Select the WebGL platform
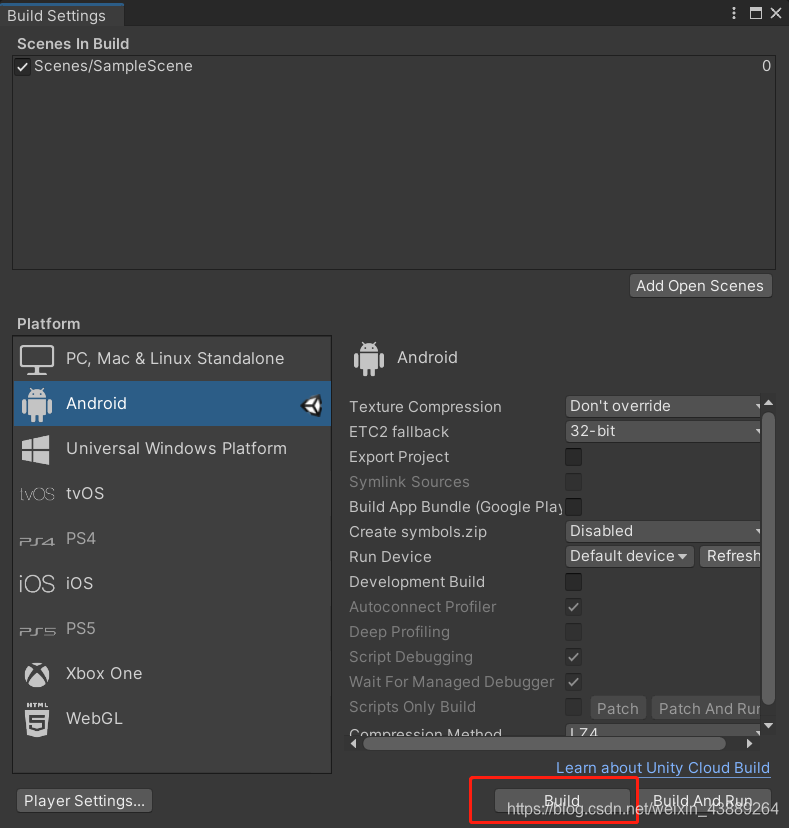Image resolution: width=789 pixels, height=828 pixels. point(172,719)
